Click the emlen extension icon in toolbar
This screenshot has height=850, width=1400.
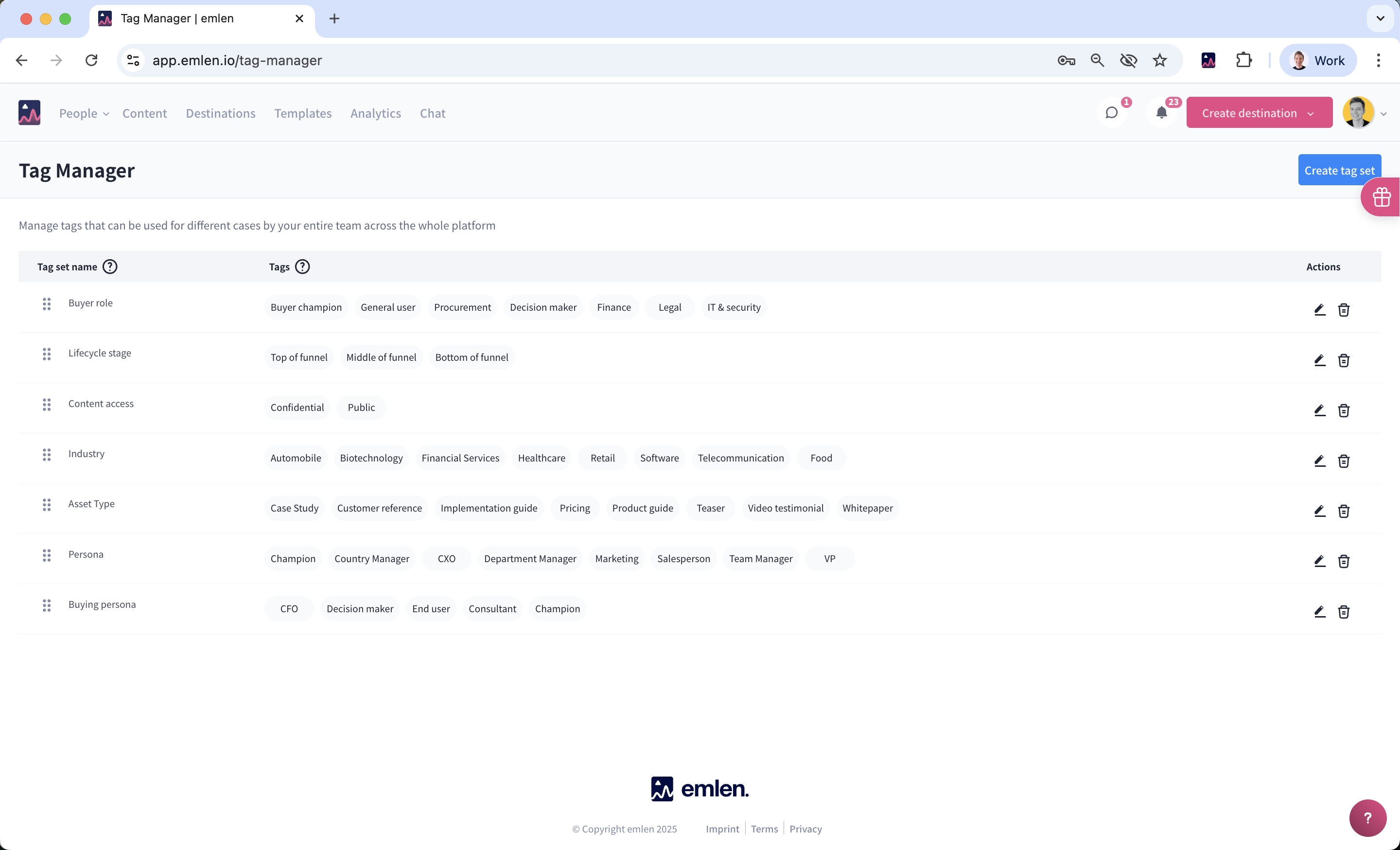(x=1208, y=60)
